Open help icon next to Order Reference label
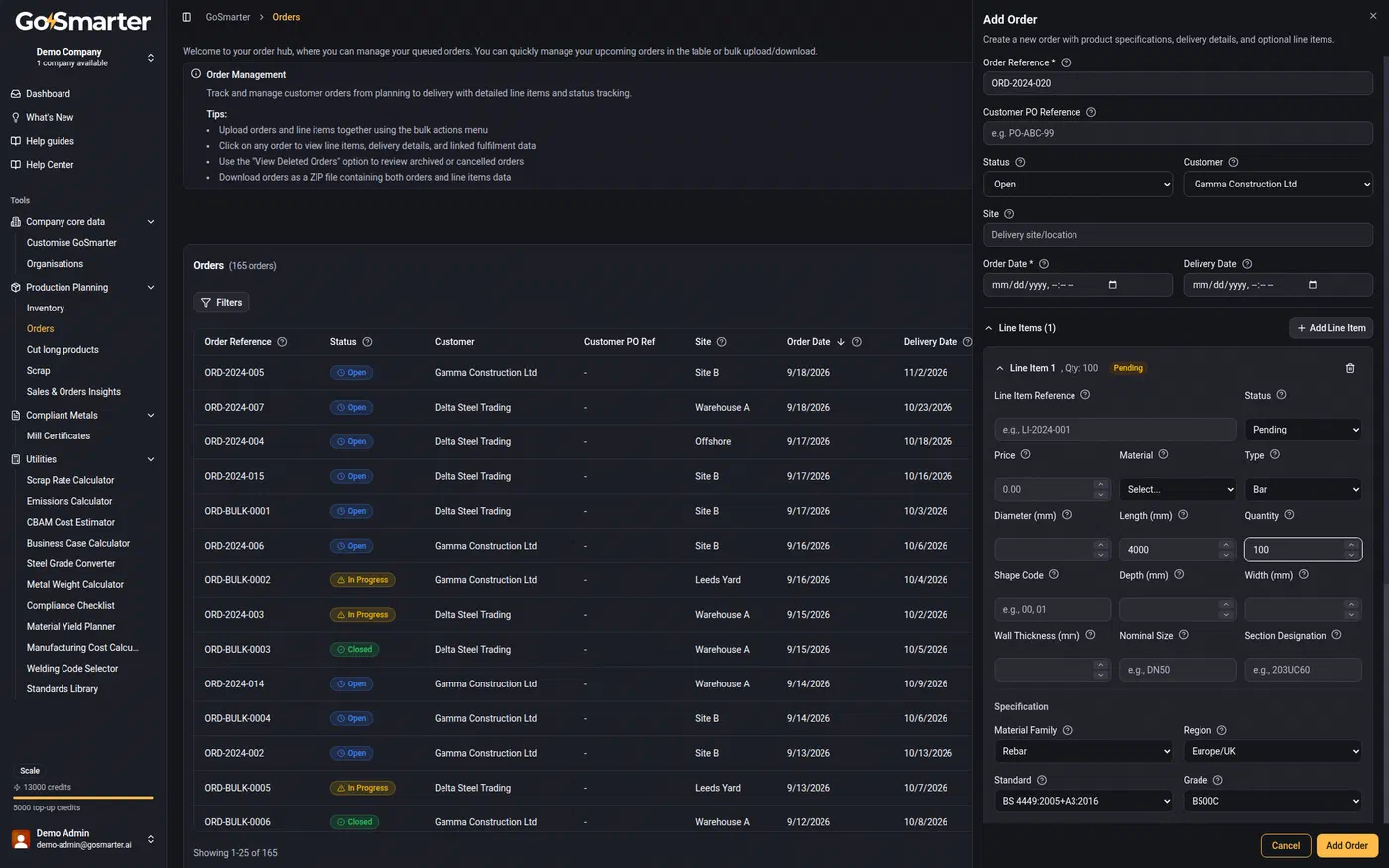 click(1066, 62)
